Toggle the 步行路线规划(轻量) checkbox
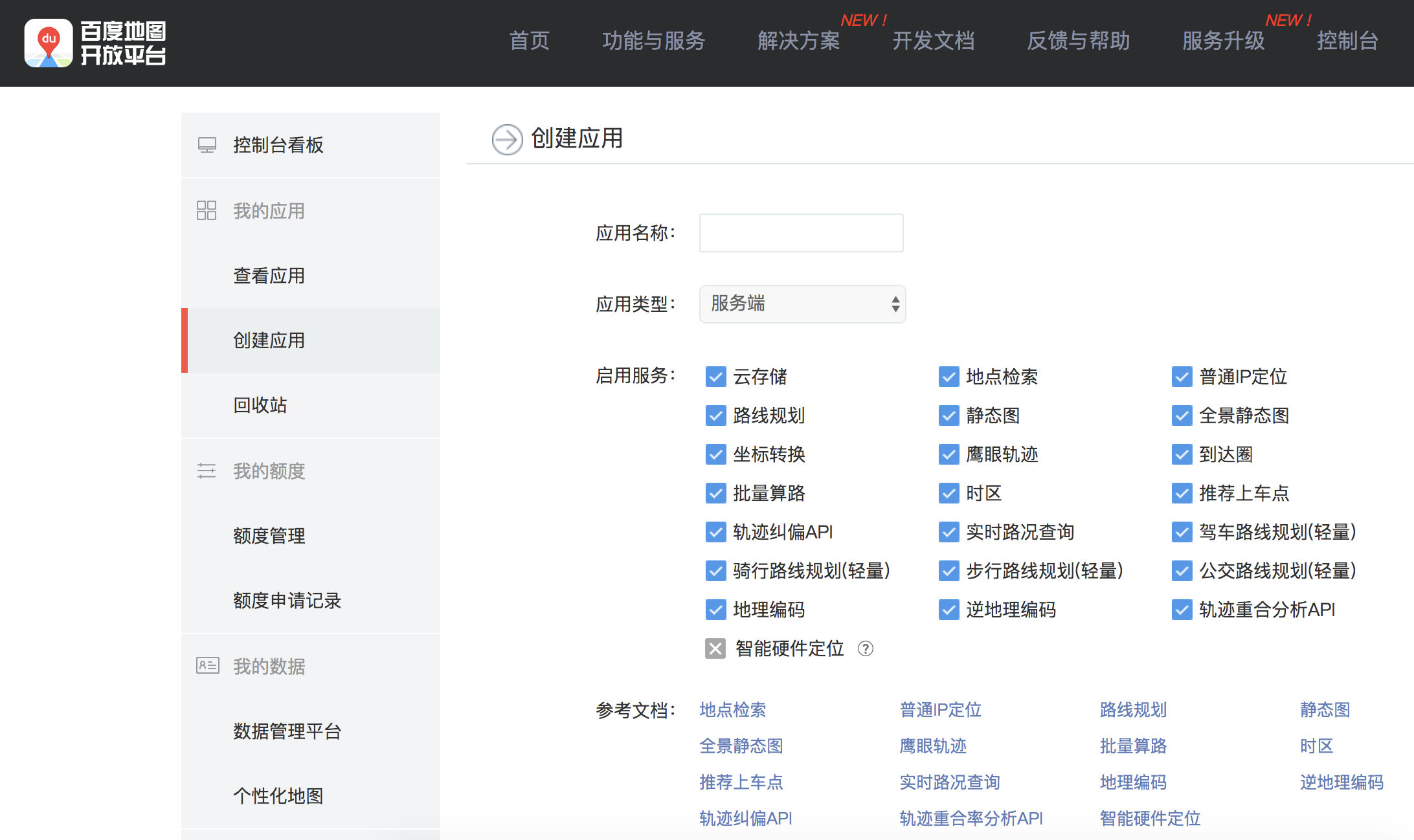Image resolution: width=1414 pixels, height=840 pixels. pyautogui.click(x=948, y=571)
